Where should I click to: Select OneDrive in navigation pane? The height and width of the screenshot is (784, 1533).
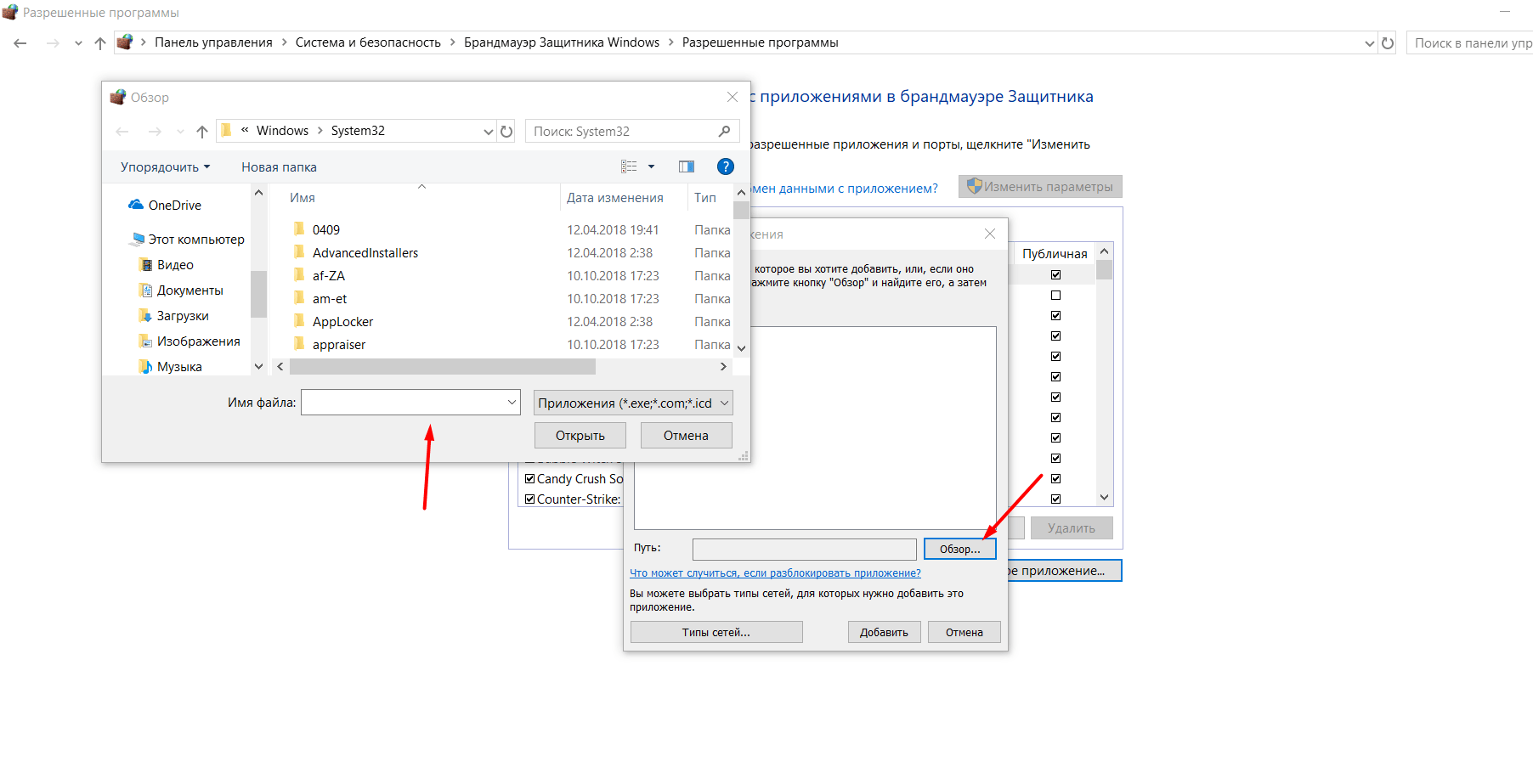pos(166,206)
